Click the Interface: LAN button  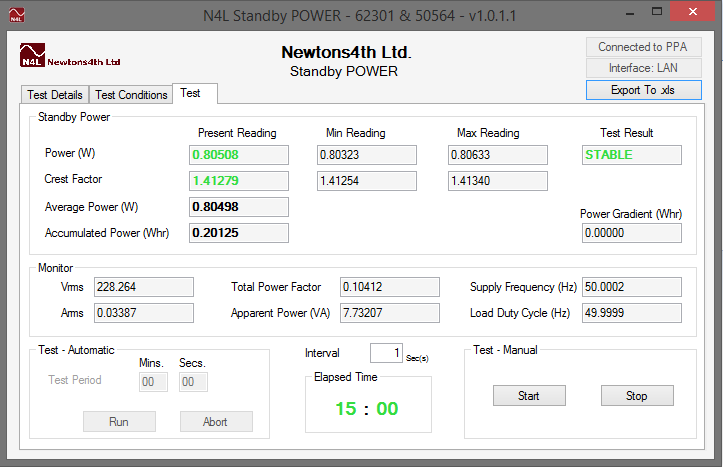click(x=644, y=68)
